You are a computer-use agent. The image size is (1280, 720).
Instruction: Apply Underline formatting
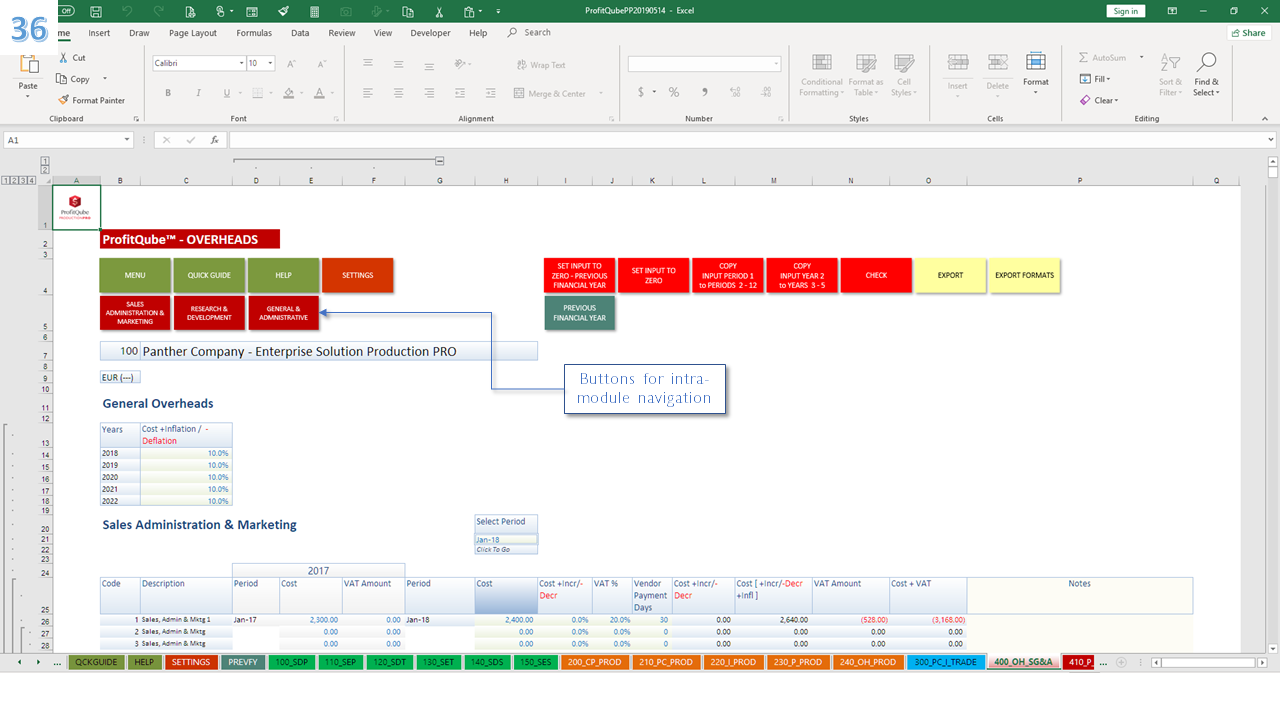tap(227, 93)
